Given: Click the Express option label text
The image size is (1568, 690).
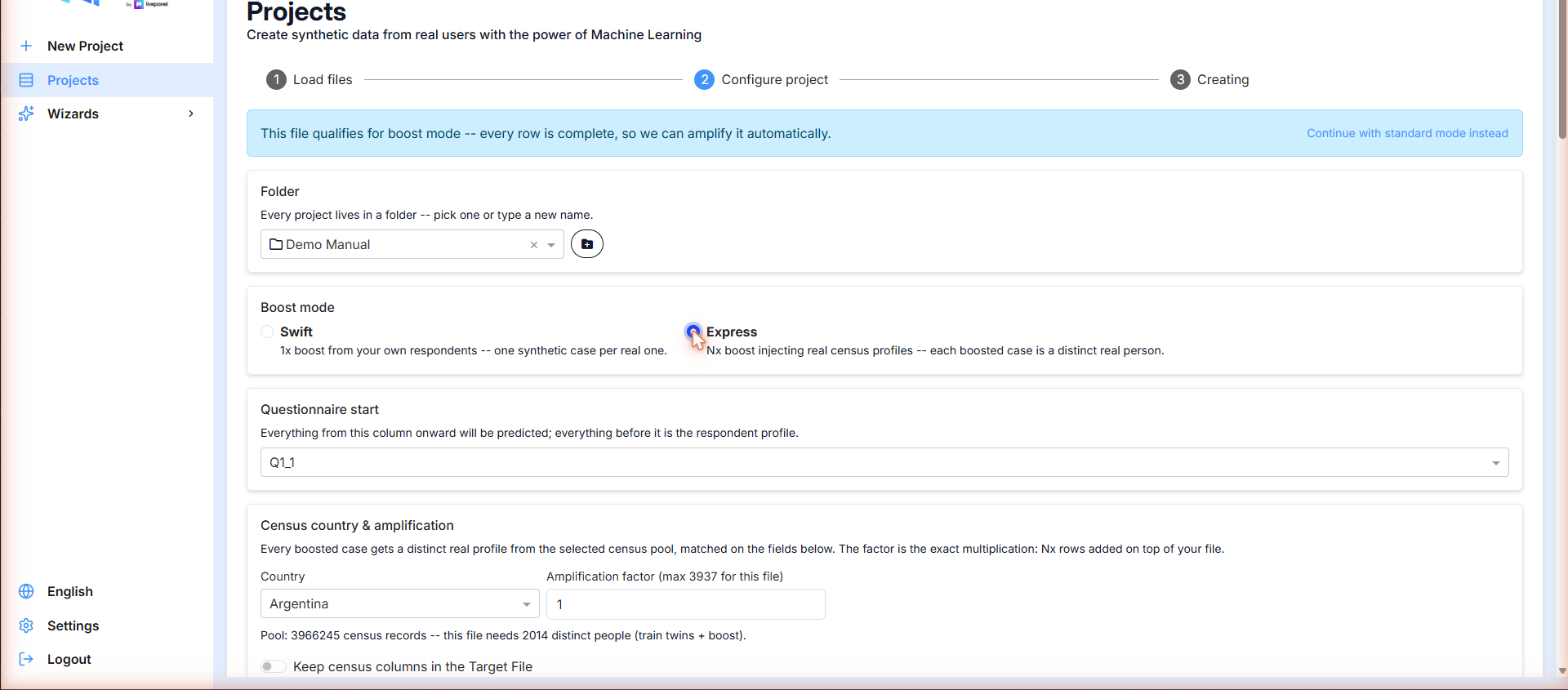Looking at the screenshot, I should (732, 332).
